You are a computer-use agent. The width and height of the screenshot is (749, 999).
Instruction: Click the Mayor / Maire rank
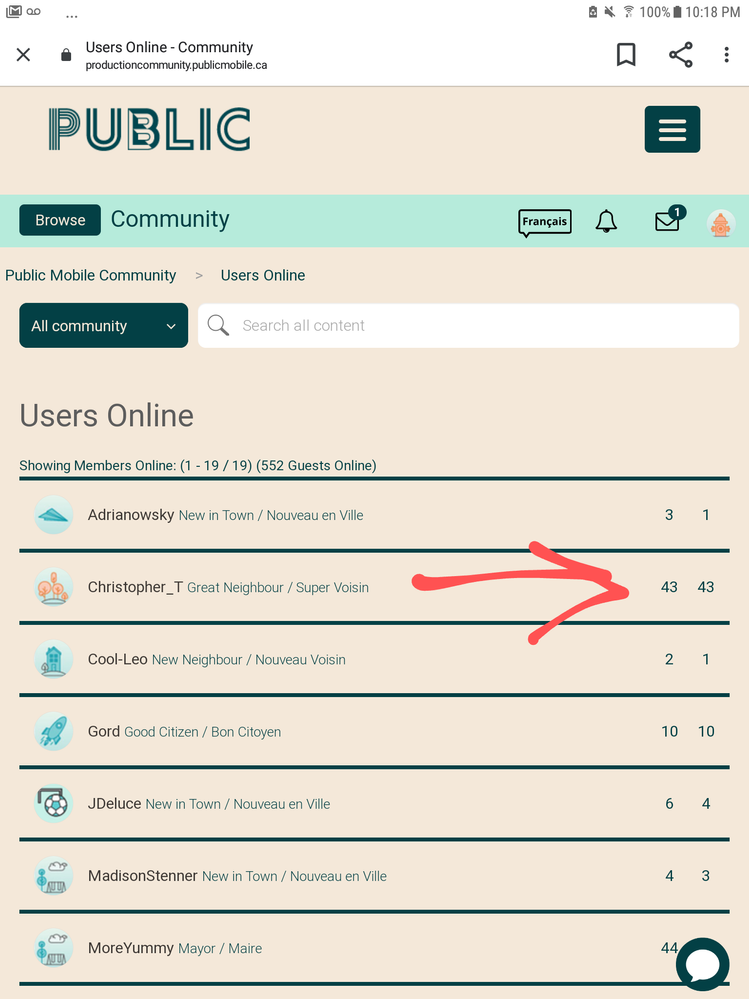tap(220, 948)
